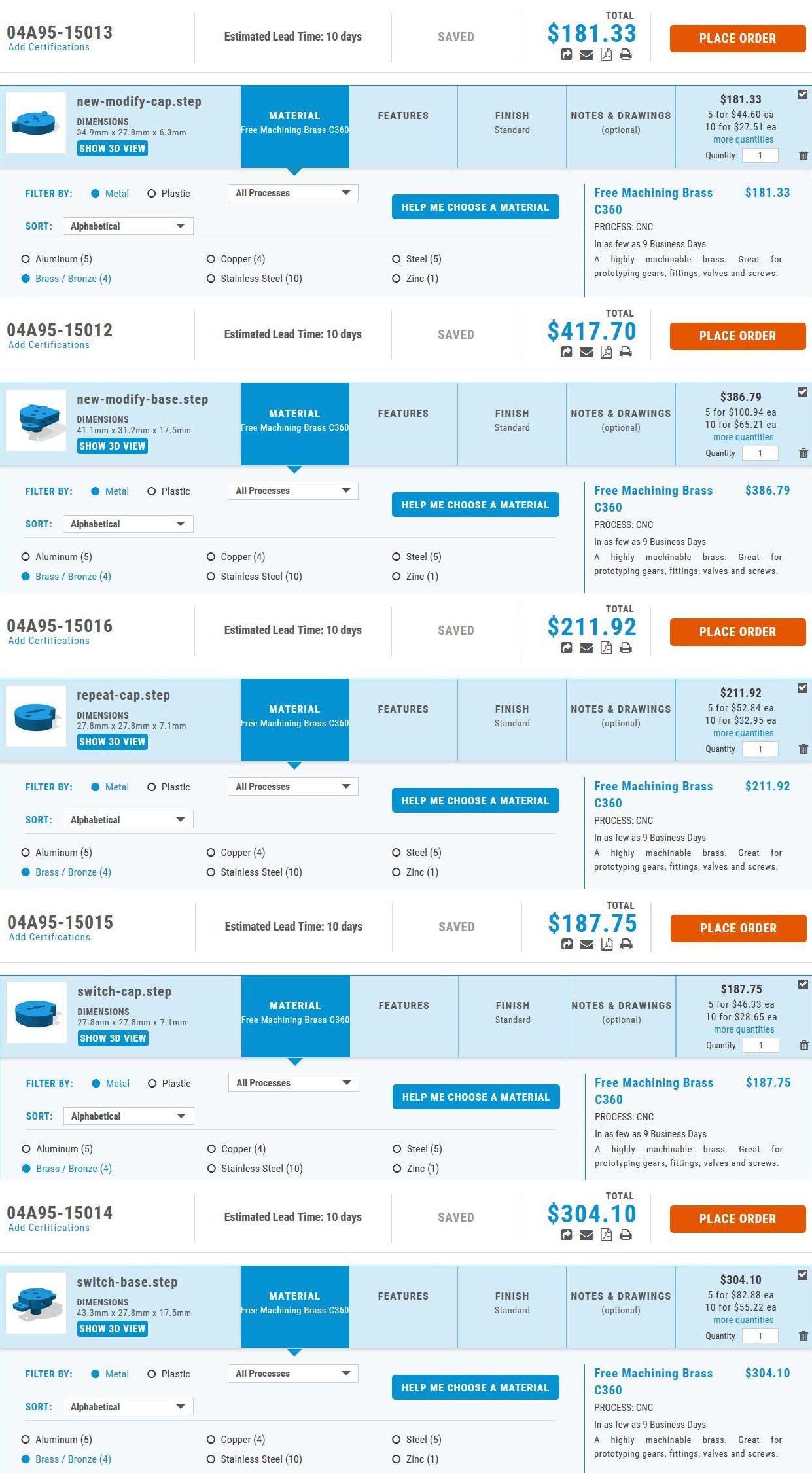
Task: Open Features tab for new-modify-cap.step
Action: click(x=403, y=126)
